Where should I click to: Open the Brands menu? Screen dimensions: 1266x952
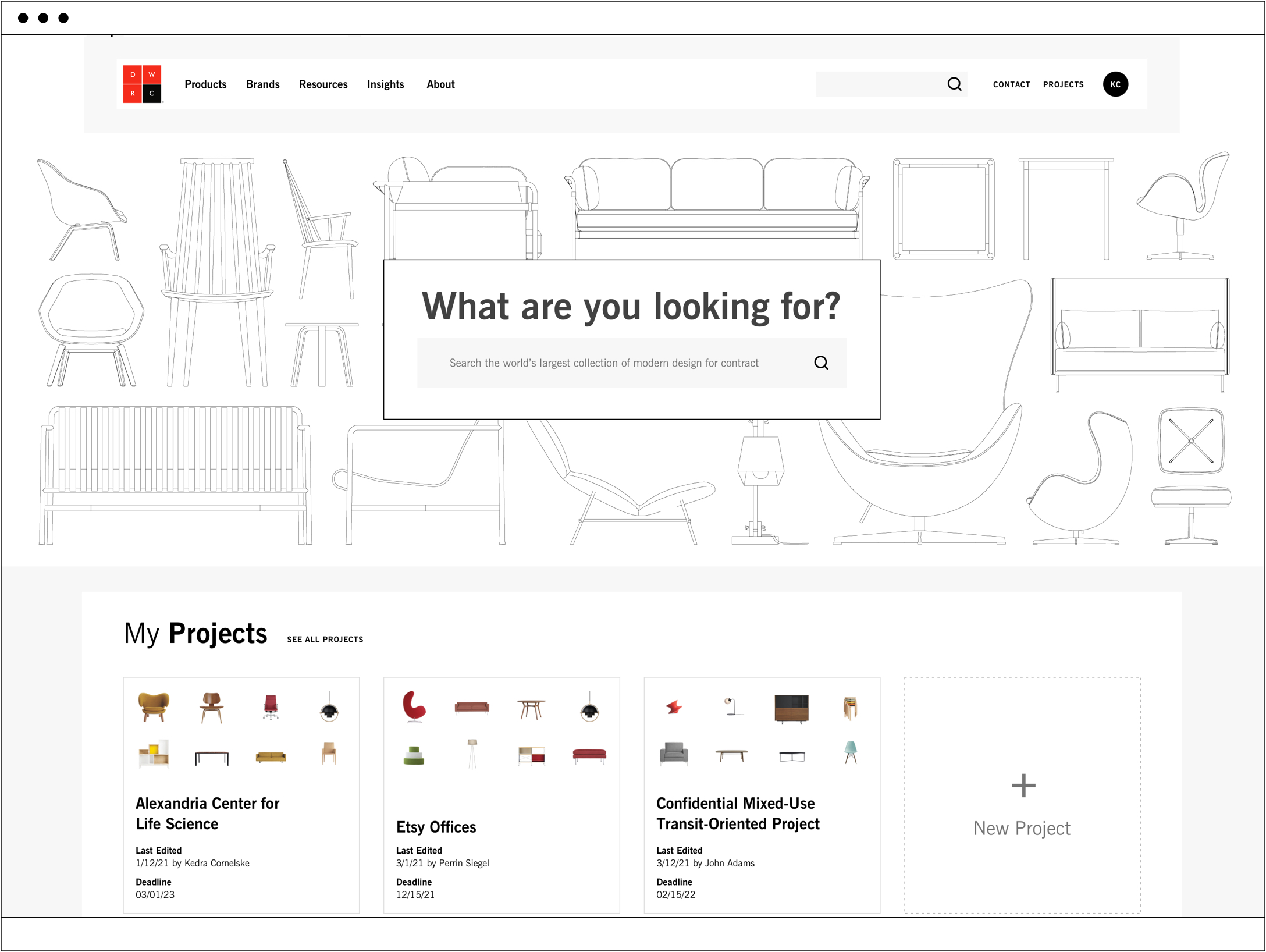(x=262, y=84)
